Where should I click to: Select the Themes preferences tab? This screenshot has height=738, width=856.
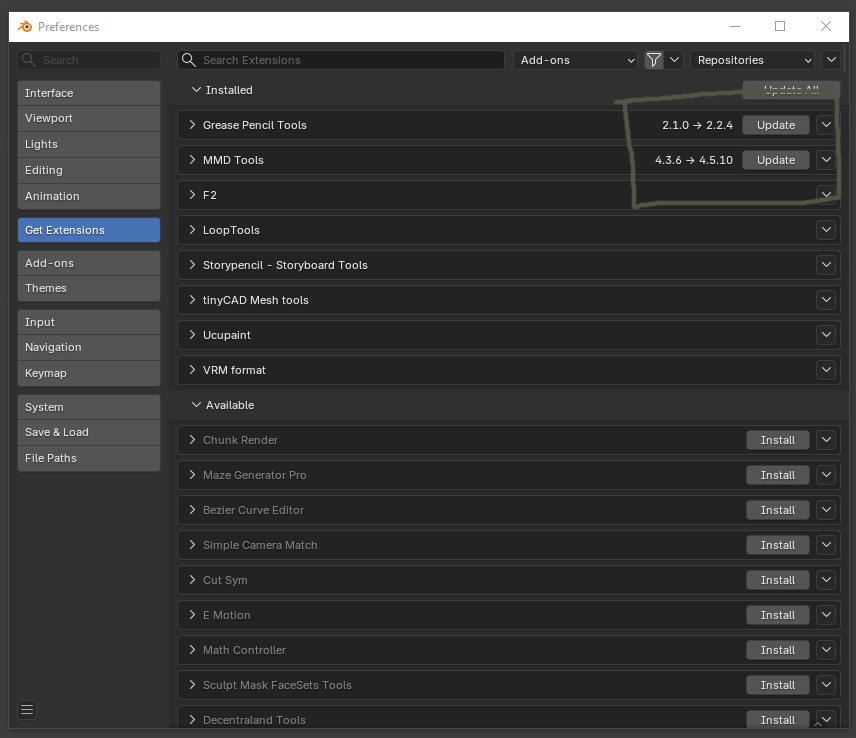click(x=89, y=288)
